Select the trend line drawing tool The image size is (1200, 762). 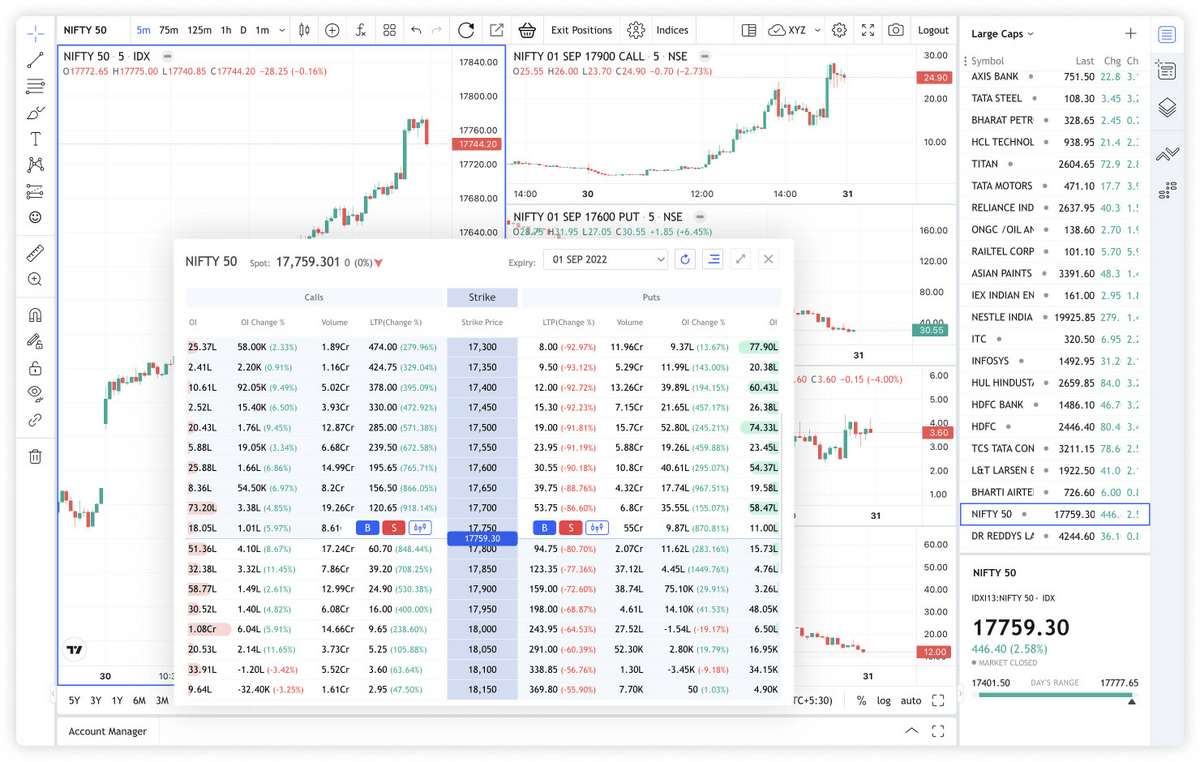point(35,60)
